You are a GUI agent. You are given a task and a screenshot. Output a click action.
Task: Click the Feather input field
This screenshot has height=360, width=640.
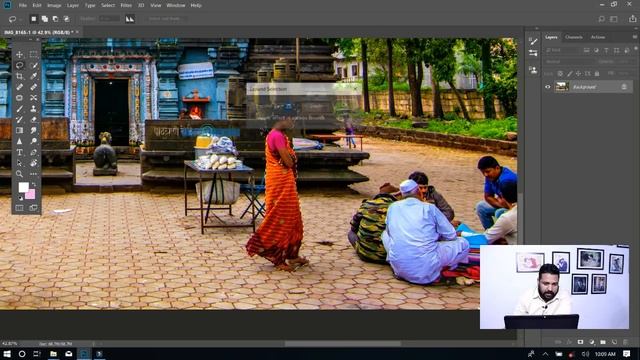[x=109, y=19]
